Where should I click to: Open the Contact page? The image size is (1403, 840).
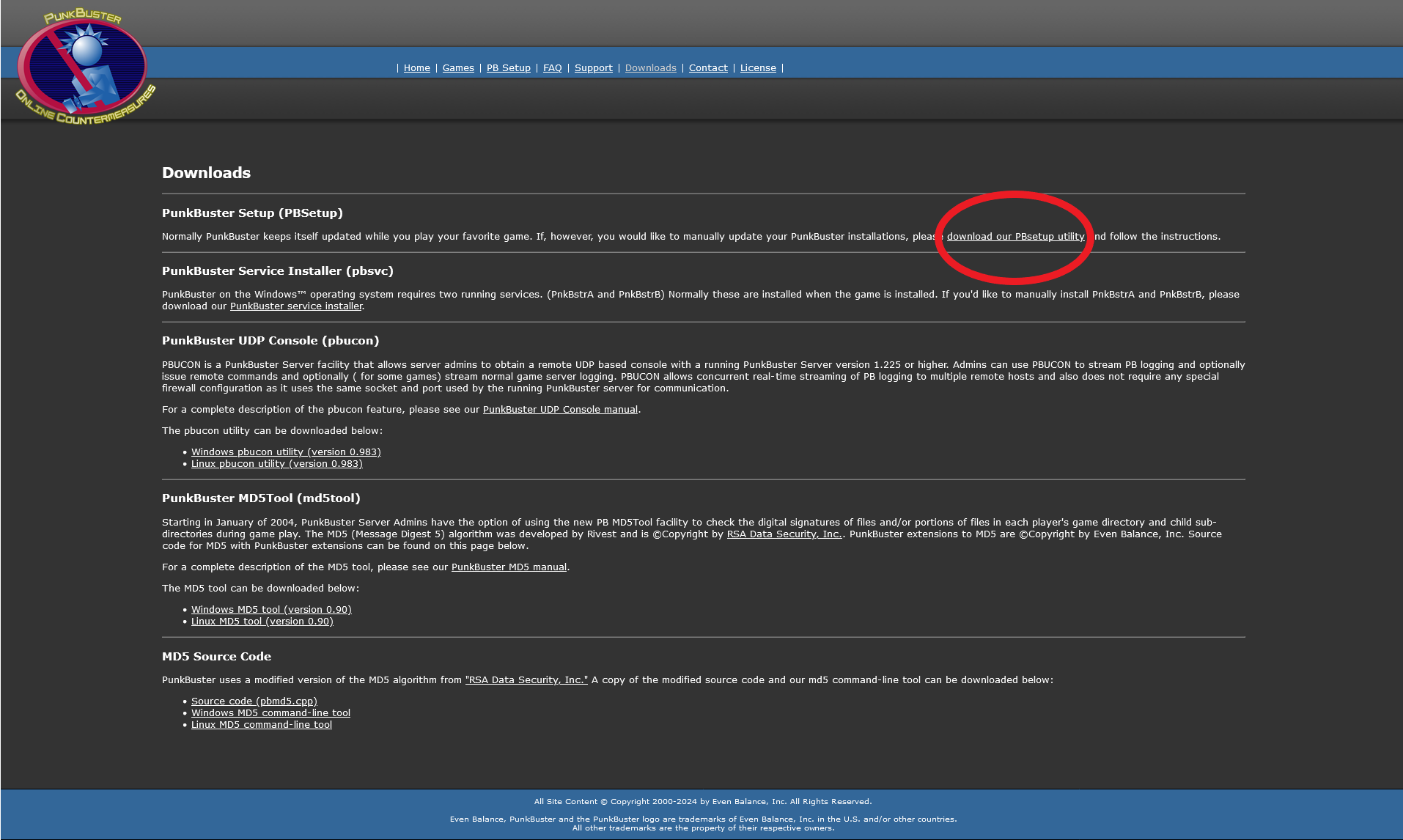point(708,68)
